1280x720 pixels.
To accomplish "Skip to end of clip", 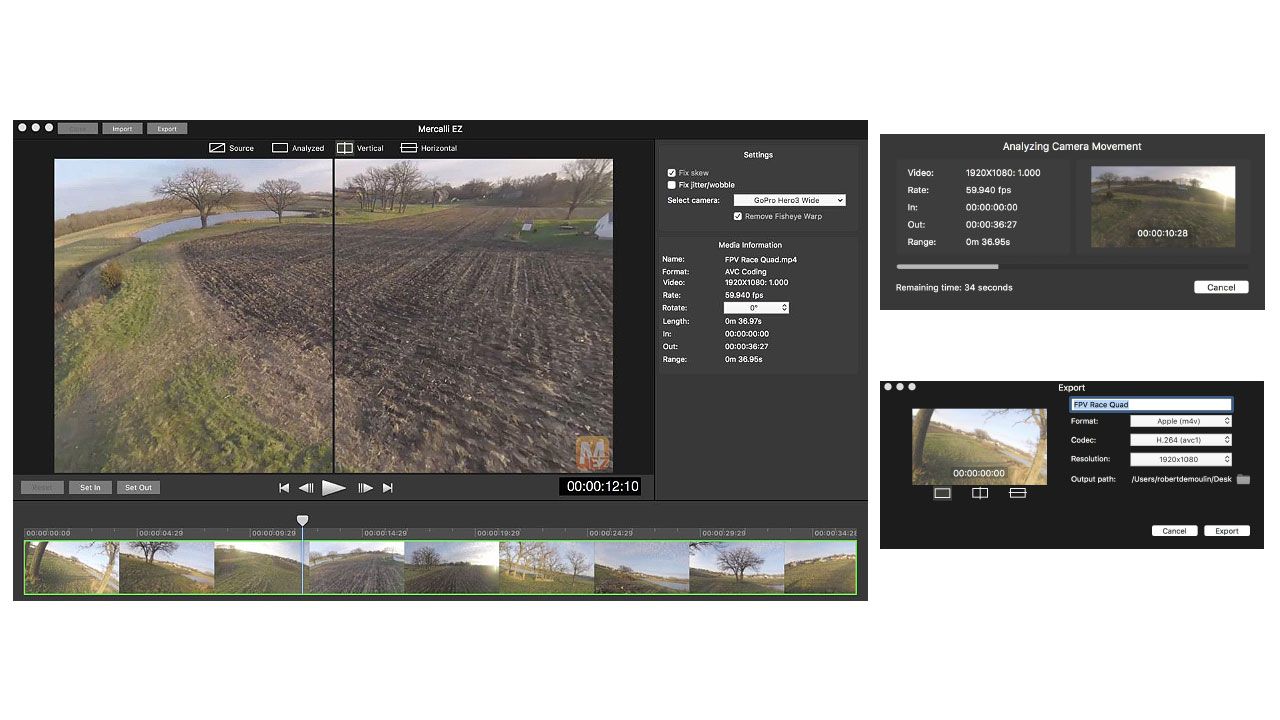I will 388,488.
